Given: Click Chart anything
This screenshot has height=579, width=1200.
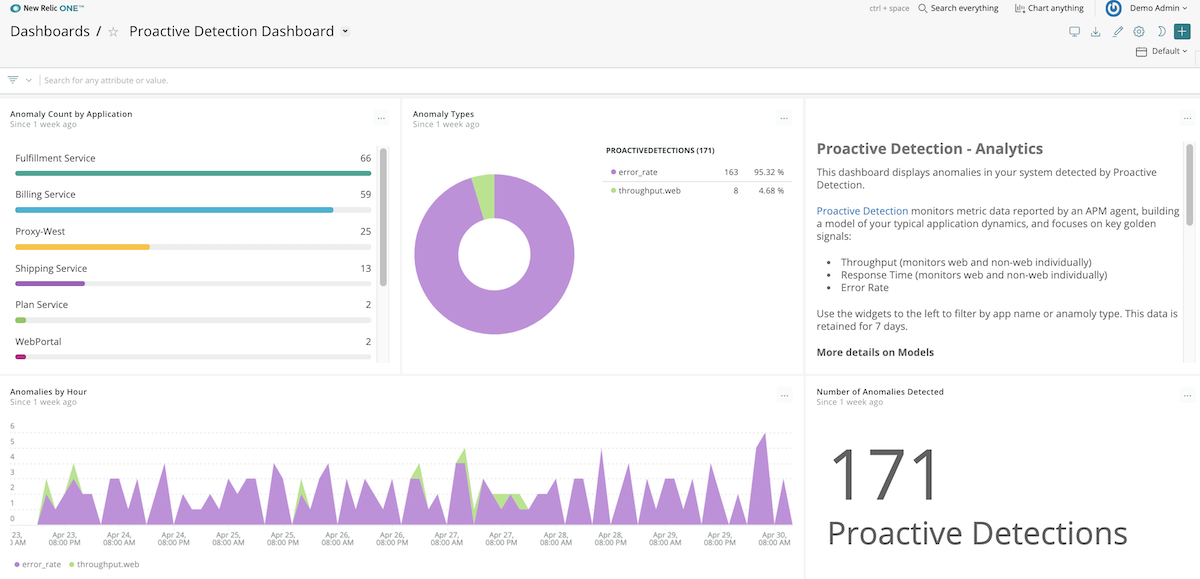Looking at the screenshot, I should tap(1056, 8).
